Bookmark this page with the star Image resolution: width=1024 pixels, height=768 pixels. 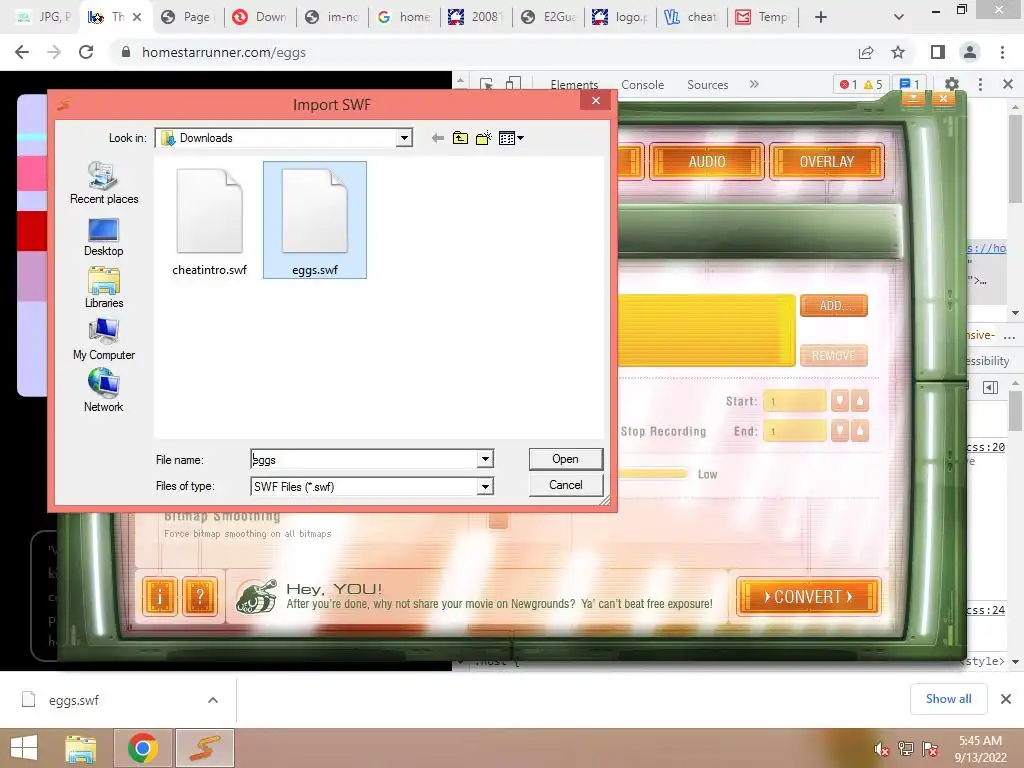(898, 52)
